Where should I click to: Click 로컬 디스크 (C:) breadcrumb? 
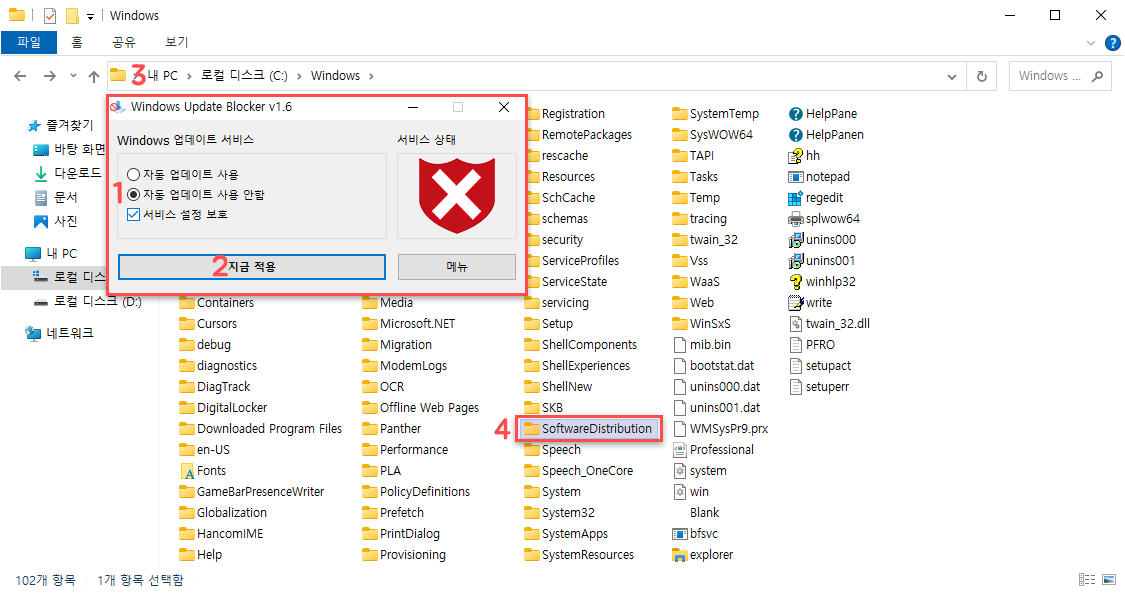click(x=244, y=76)
